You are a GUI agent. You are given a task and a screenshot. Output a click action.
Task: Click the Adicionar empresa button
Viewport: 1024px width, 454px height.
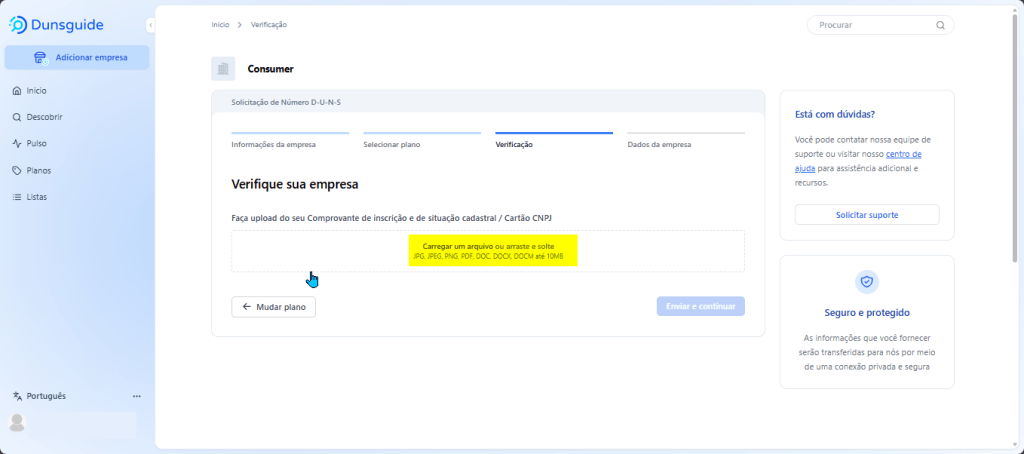tap(77, 58)
